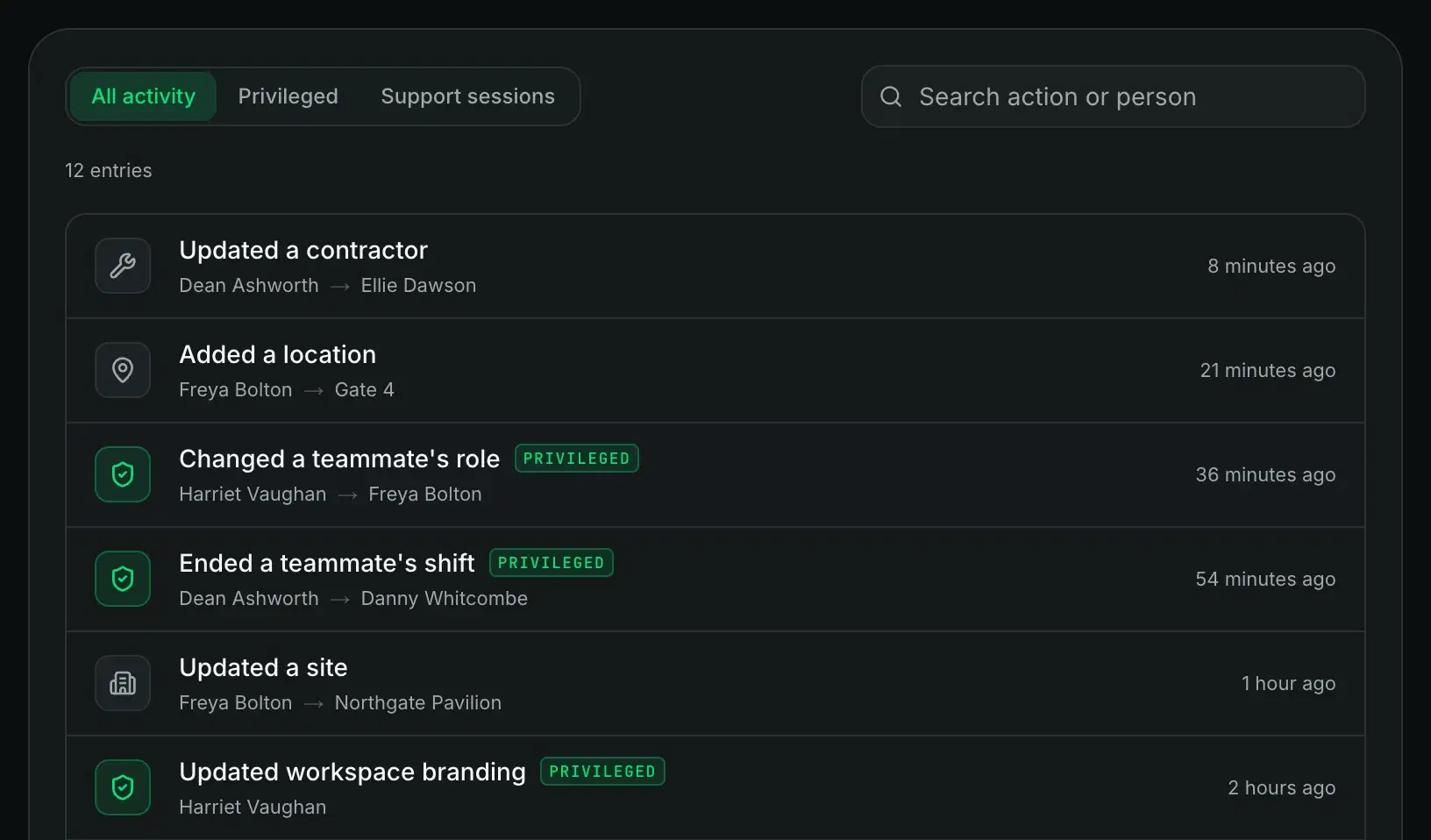Click the 2 hours ago timestamp
The image size is (1431, 840).
[x=1282, y=787]
